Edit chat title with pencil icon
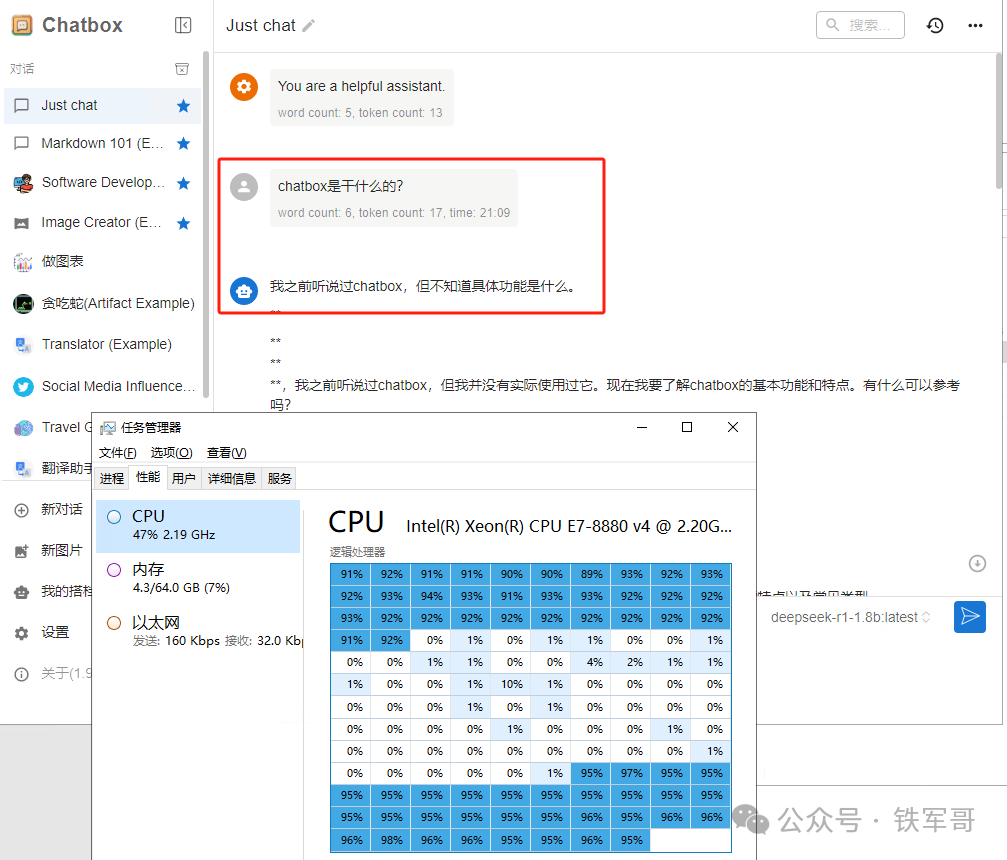Image resolution: width=1007 pixels, height=860 pixels. coord(309,26)
